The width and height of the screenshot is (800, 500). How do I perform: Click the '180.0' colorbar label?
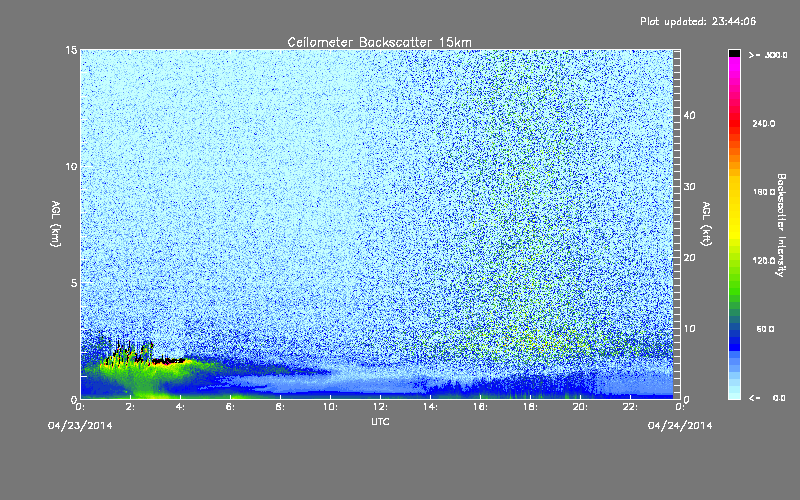[x=764, y=192]
